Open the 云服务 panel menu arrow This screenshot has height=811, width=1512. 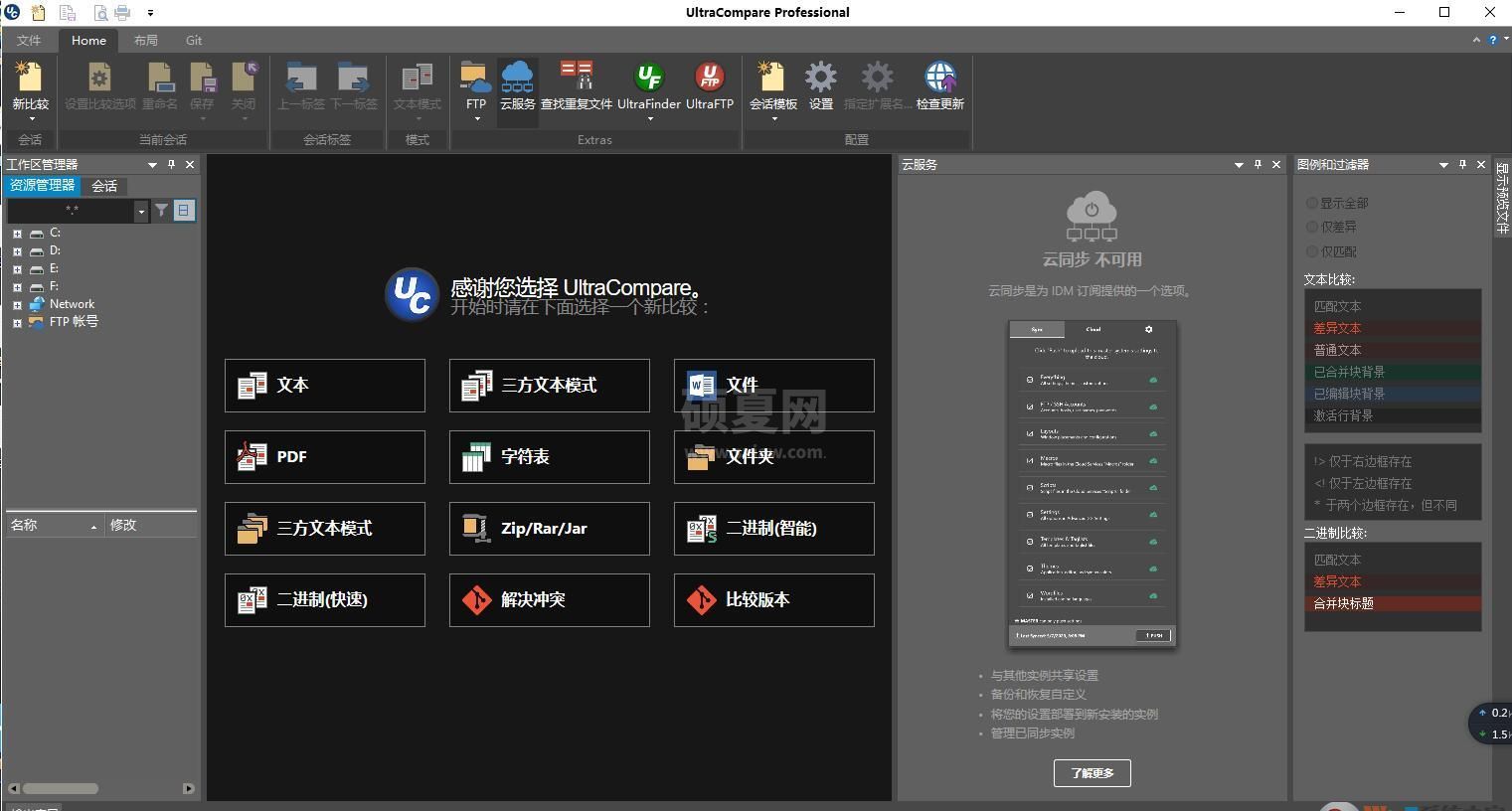(x=1239, y=165)
